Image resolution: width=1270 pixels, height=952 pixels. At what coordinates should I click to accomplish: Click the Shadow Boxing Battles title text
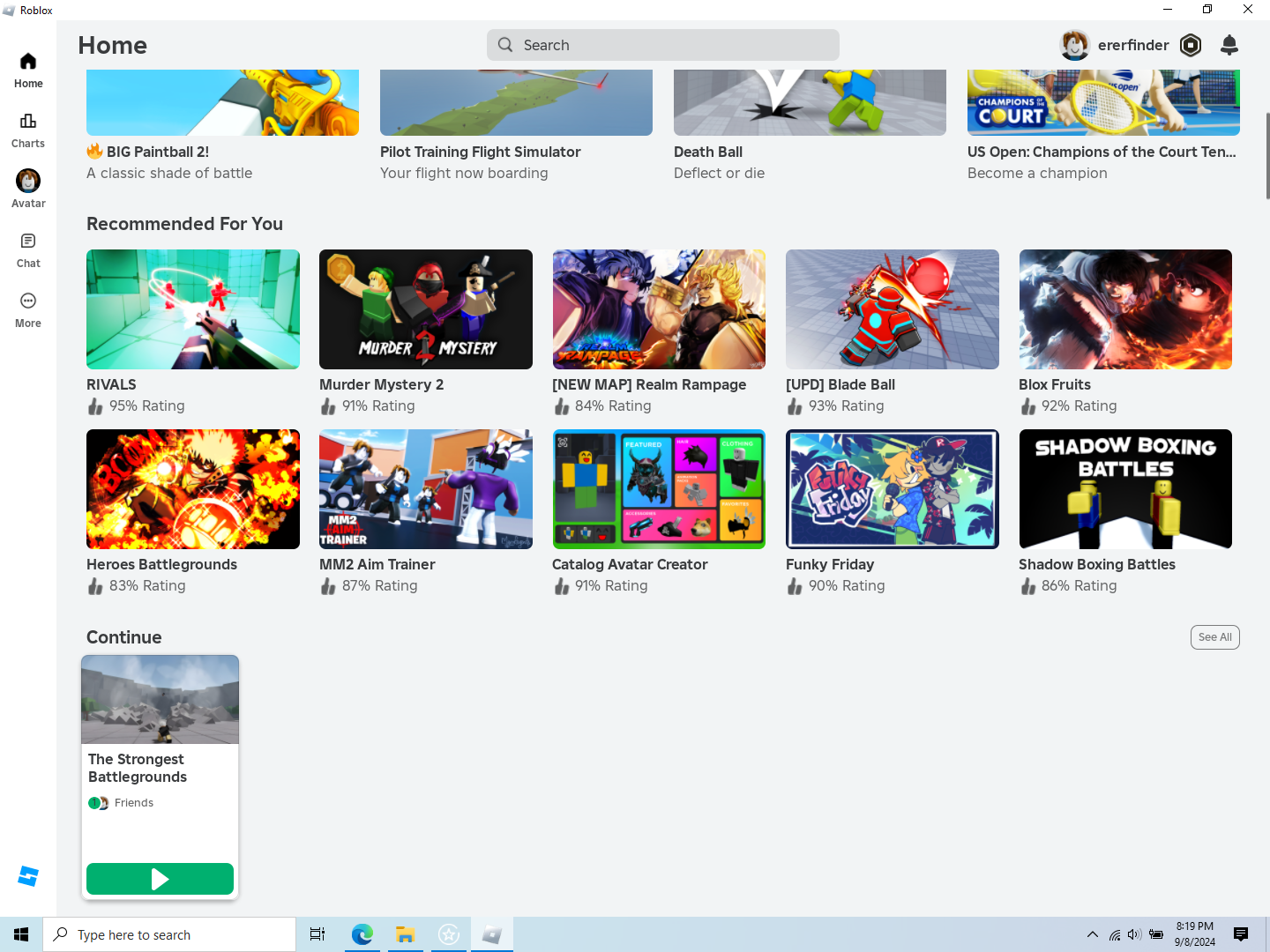[x=1097, y=565]
